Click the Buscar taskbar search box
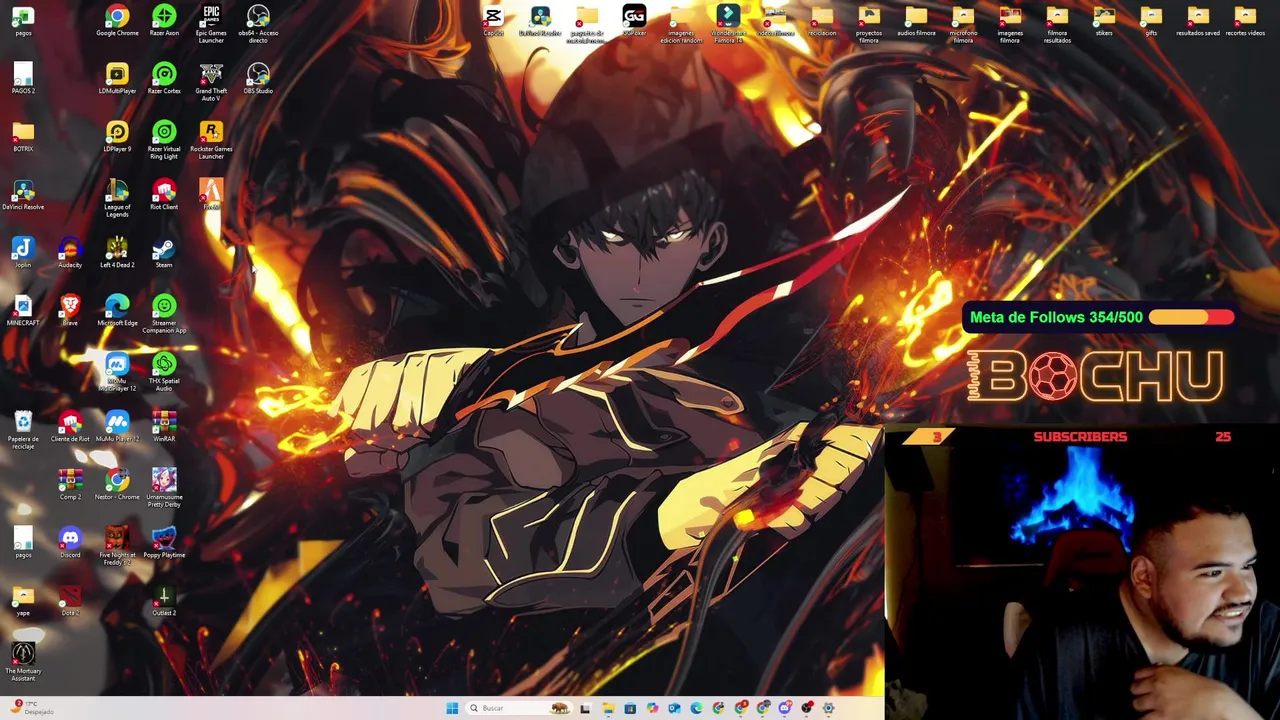1280x720 pixels. coord(519,708)
